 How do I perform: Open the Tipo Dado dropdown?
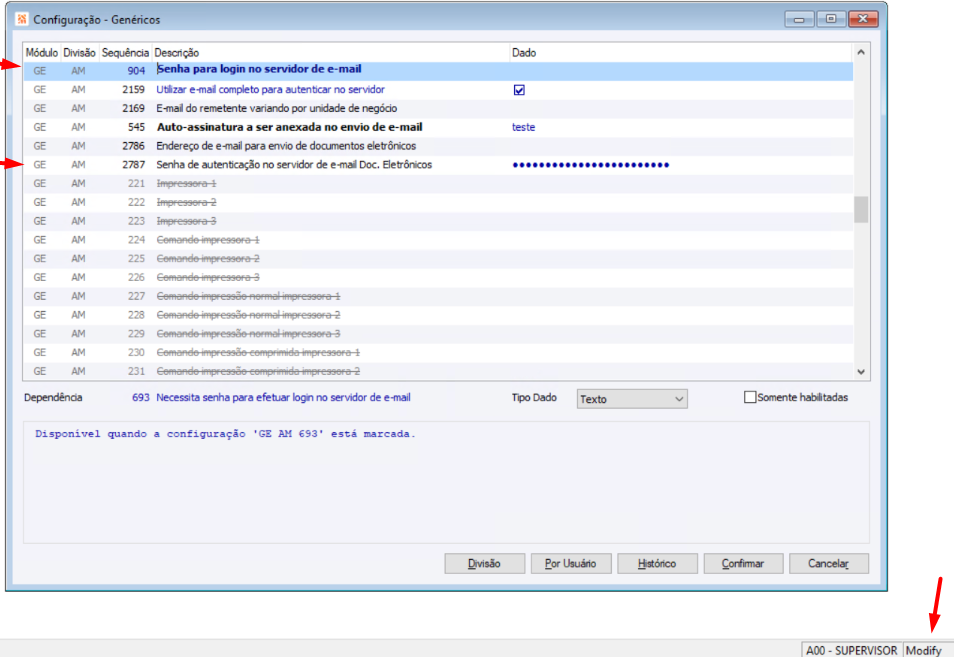pos(632,399)
